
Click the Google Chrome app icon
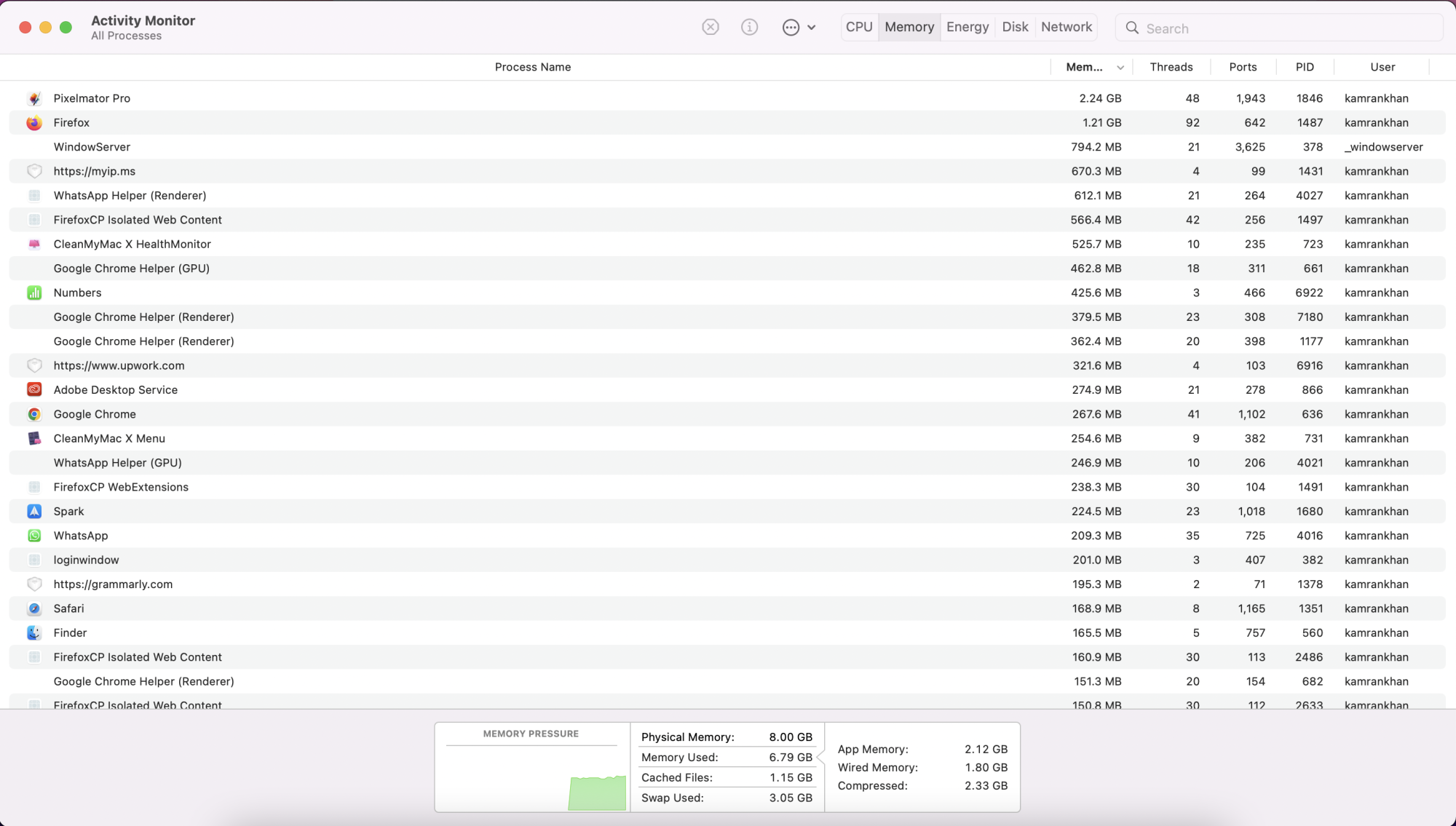click(34, 414)
